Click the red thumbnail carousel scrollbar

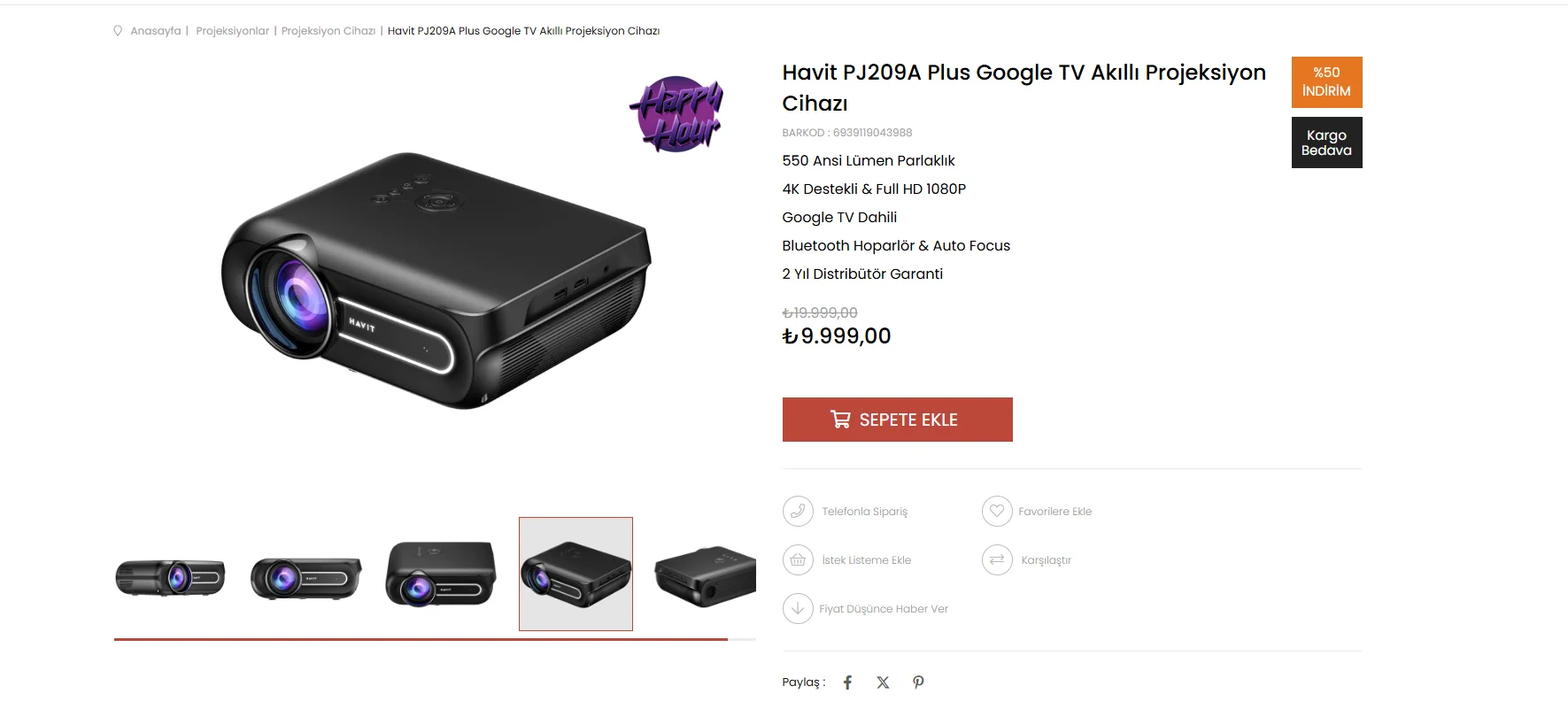click(421, 639)
